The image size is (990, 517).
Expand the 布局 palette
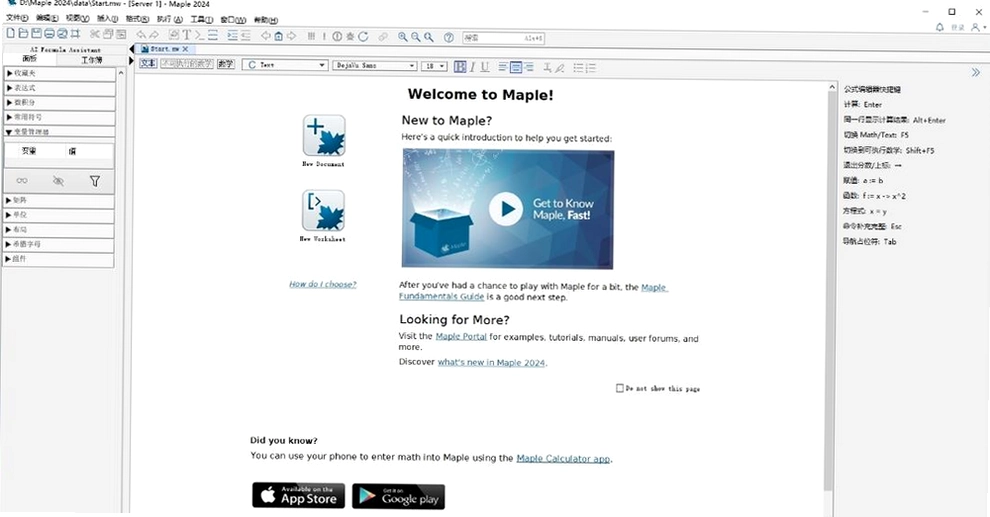click(59, 229)
